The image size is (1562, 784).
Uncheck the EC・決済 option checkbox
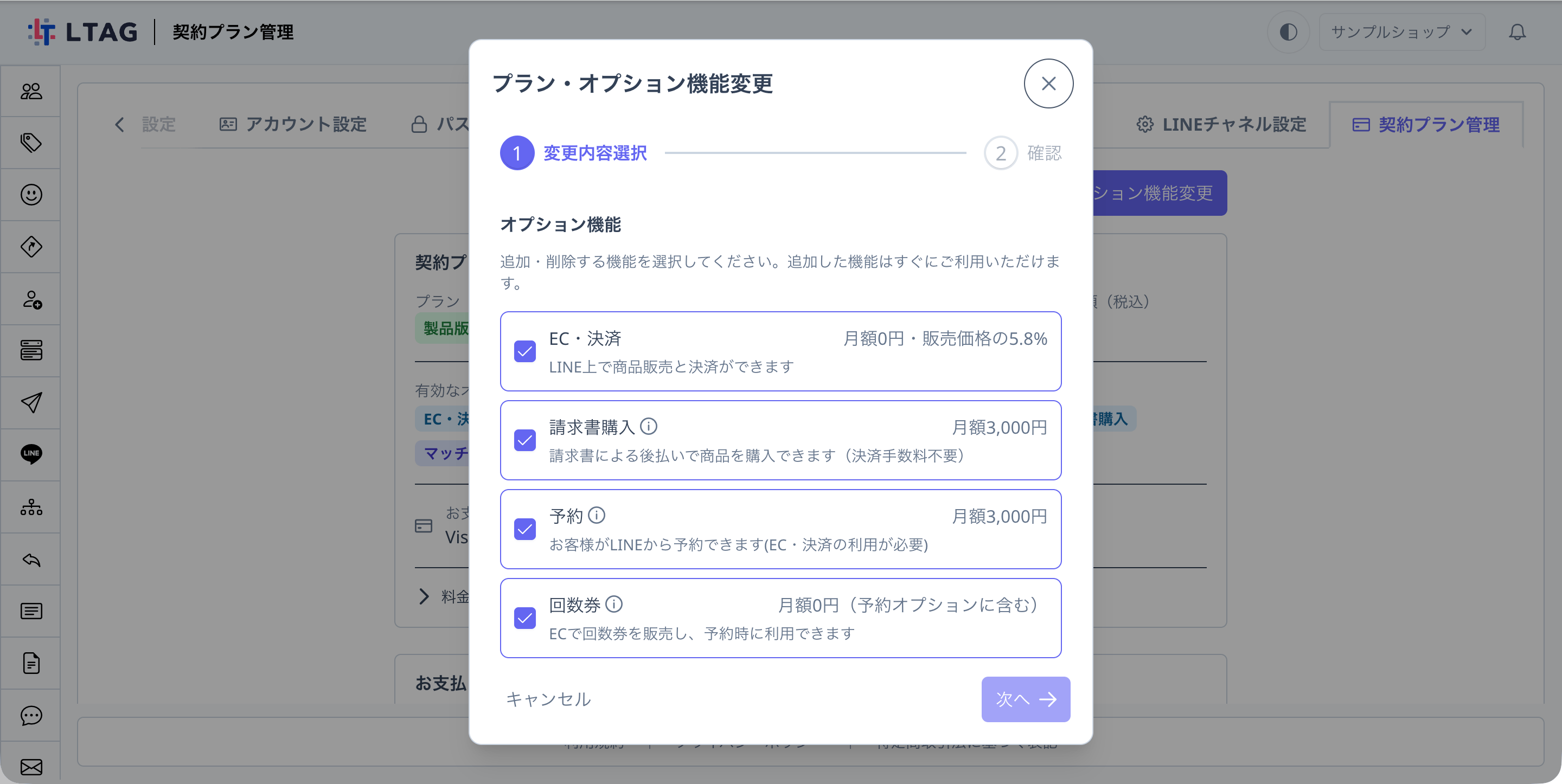pos(524,351)
